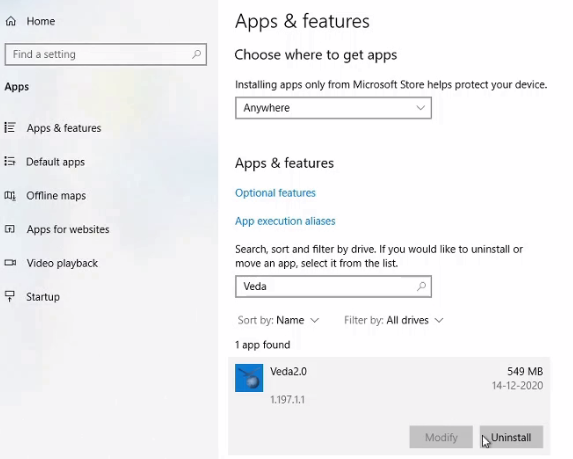Click the Veda2.0 app icon

tap(249, 378)
